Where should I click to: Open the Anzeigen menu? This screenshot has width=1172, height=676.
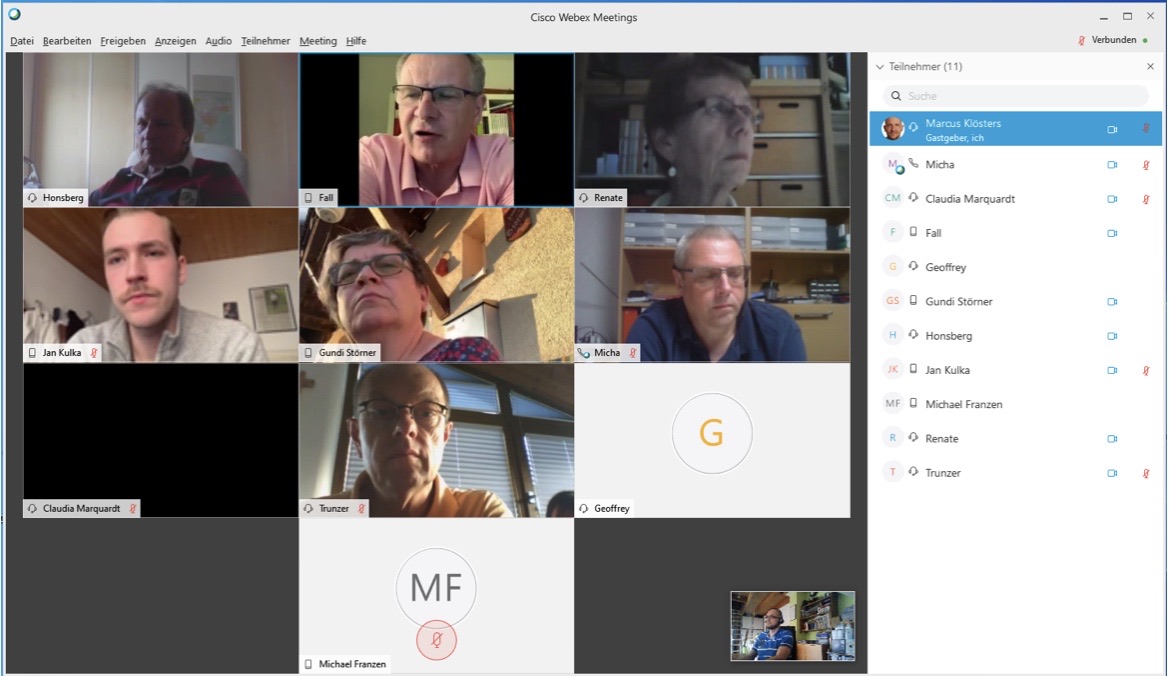click(x=175, y=41)
